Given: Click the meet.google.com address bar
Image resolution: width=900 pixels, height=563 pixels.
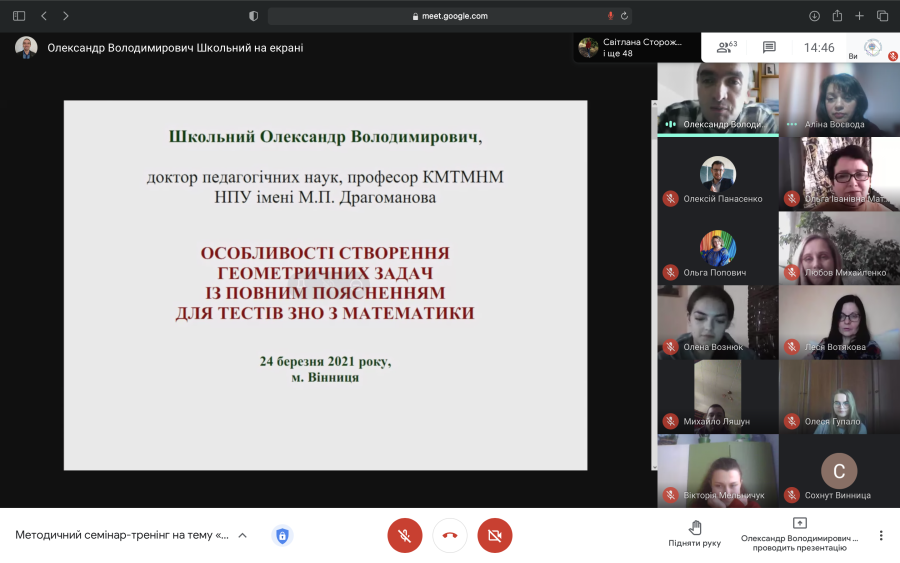Looking at the screenshot, I should (449, 16).
